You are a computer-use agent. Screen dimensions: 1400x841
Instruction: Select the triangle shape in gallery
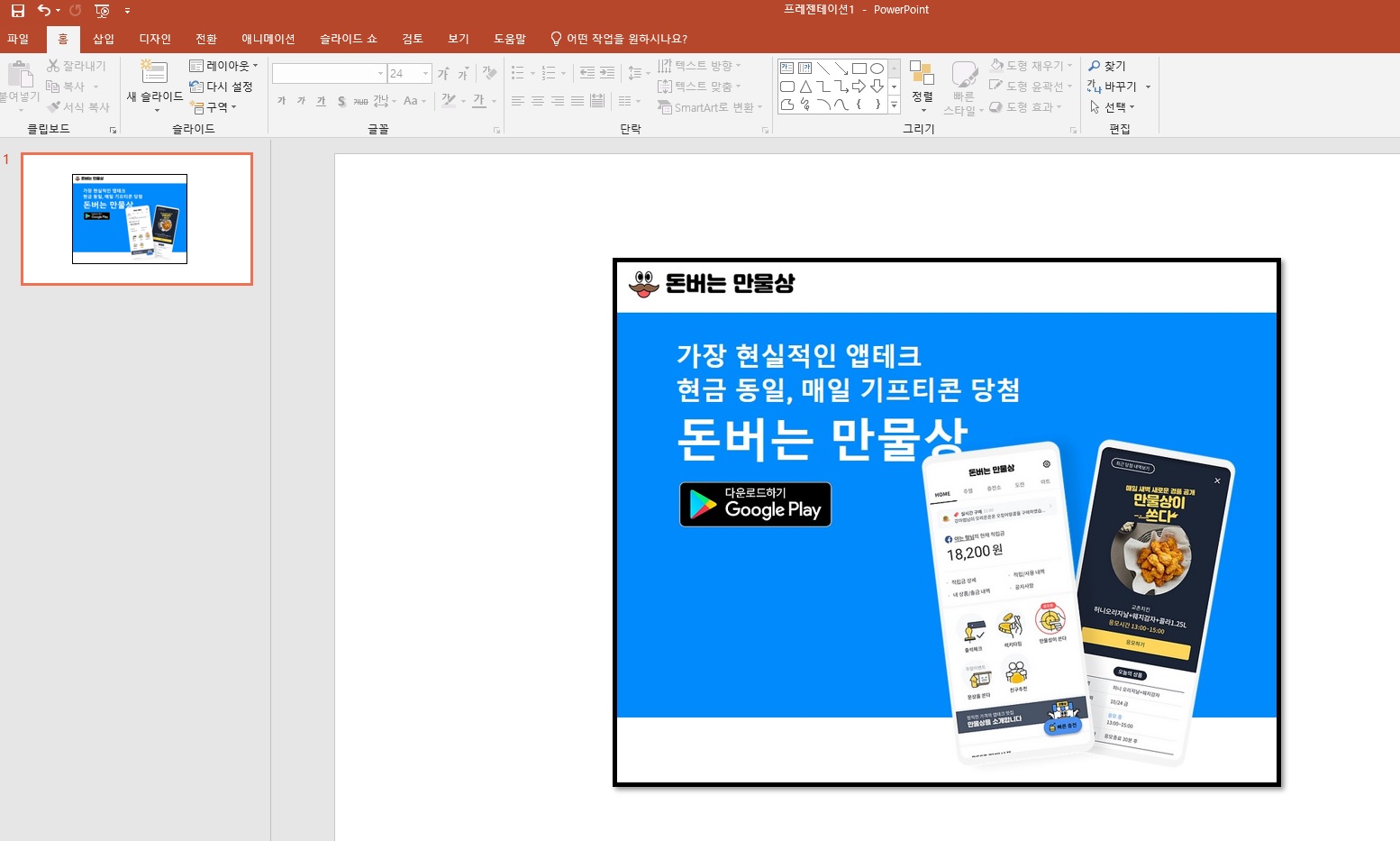click(805, 87)
